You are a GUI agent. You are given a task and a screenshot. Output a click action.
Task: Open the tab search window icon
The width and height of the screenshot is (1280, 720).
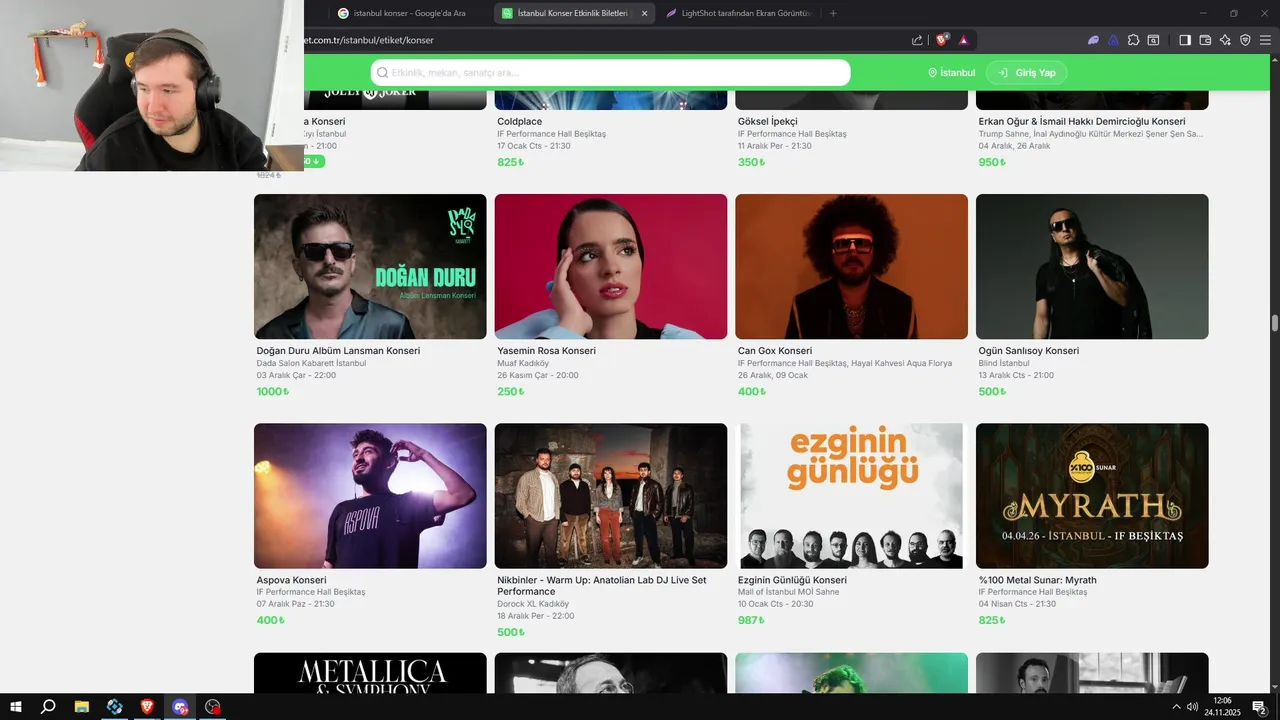(x=1153, y=40)
